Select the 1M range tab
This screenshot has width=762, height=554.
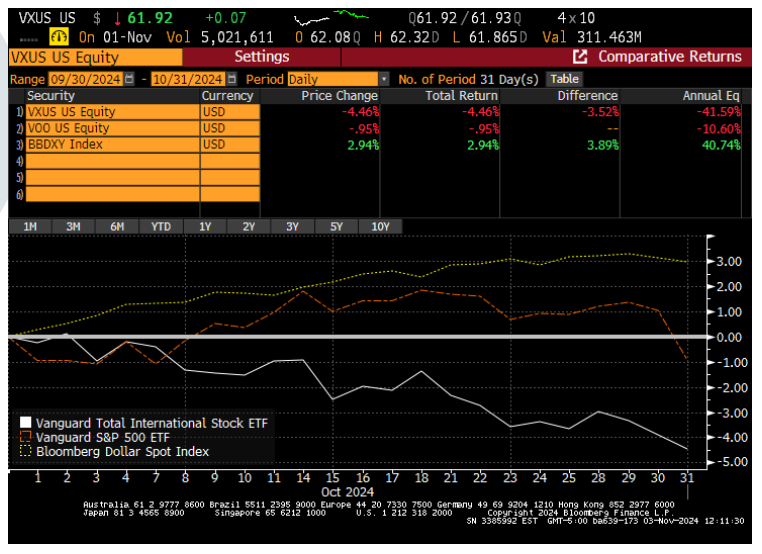pos(30,226)
